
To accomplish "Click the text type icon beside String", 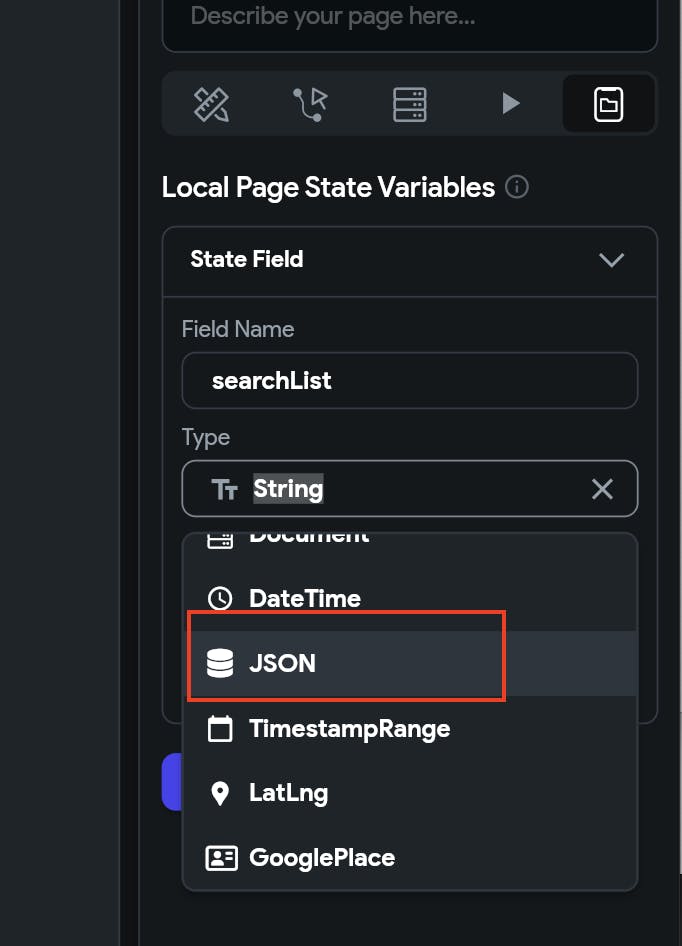I will (x=225, y=489).
